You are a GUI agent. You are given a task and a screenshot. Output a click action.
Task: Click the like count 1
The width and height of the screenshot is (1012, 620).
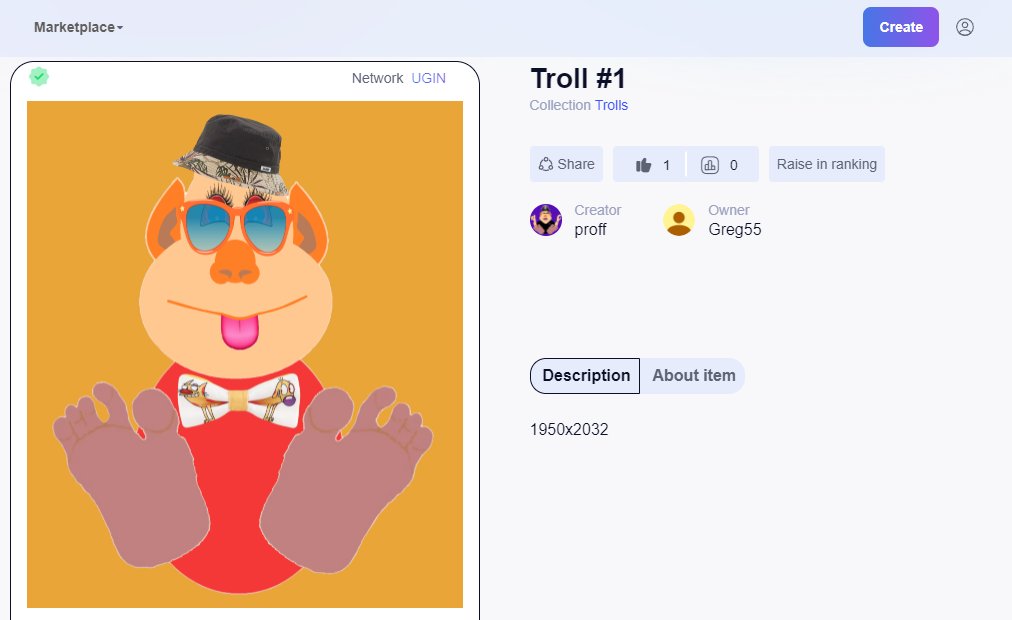click(x=667, y=165)
